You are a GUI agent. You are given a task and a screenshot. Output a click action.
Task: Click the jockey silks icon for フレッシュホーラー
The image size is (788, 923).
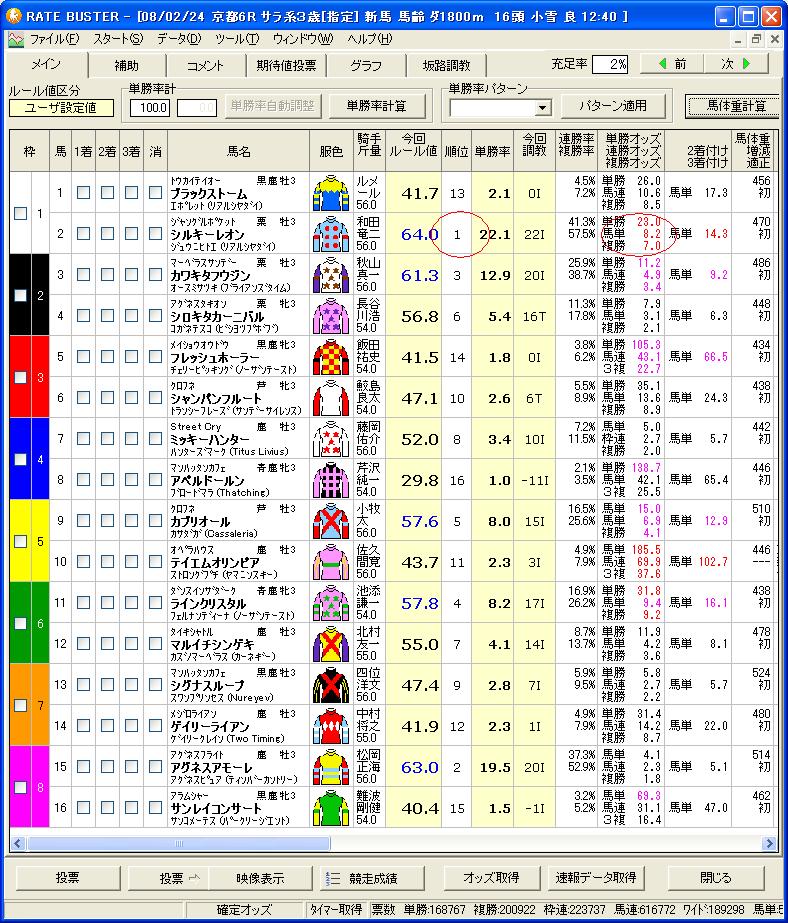tap(331, 357)
